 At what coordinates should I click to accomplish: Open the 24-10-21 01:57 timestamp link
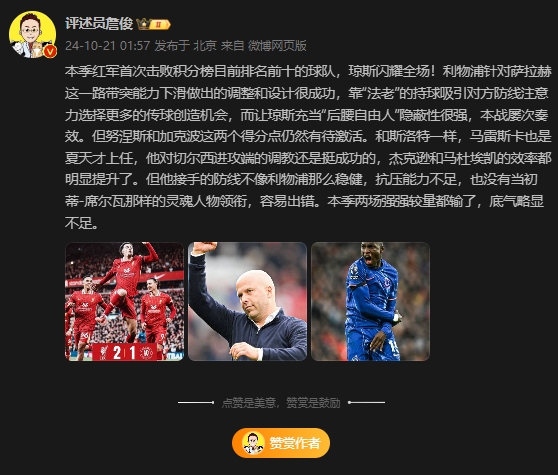coord(107,46)
